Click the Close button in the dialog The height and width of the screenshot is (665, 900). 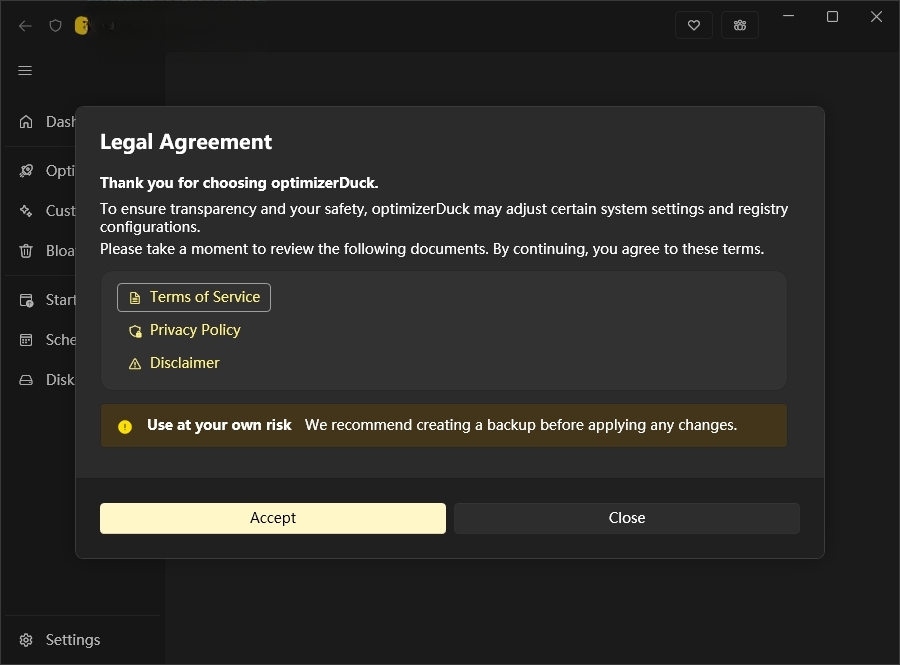point(627,518)
